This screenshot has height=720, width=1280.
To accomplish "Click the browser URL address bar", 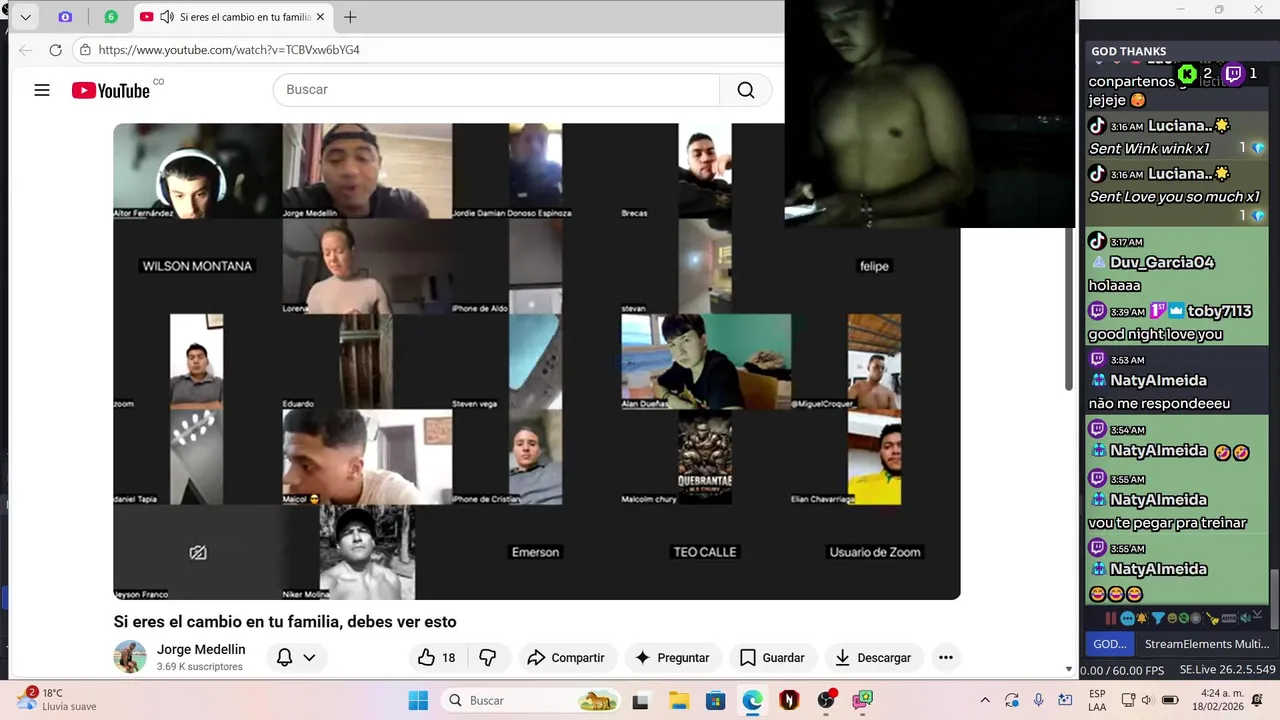I will (430, 50).
